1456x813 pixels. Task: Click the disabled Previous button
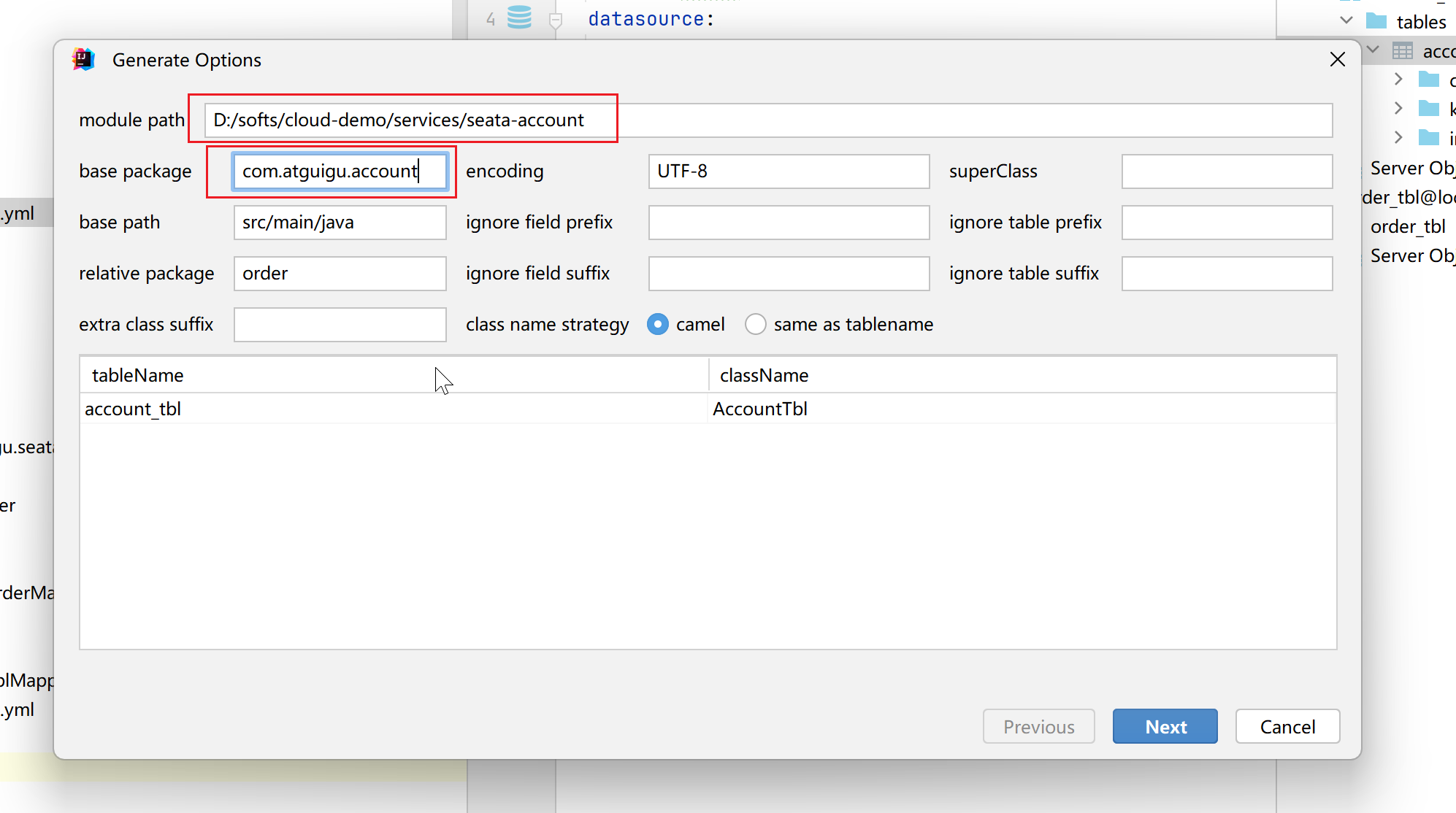1039,726
